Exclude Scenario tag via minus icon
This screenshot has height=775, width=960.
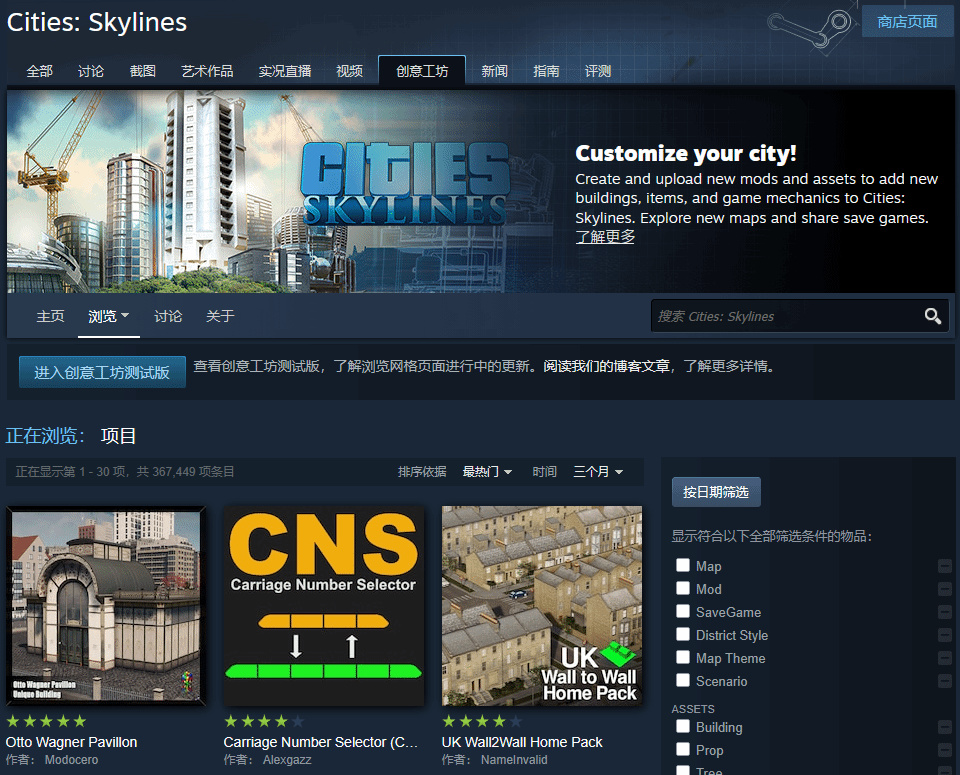(x=945, y=681)
